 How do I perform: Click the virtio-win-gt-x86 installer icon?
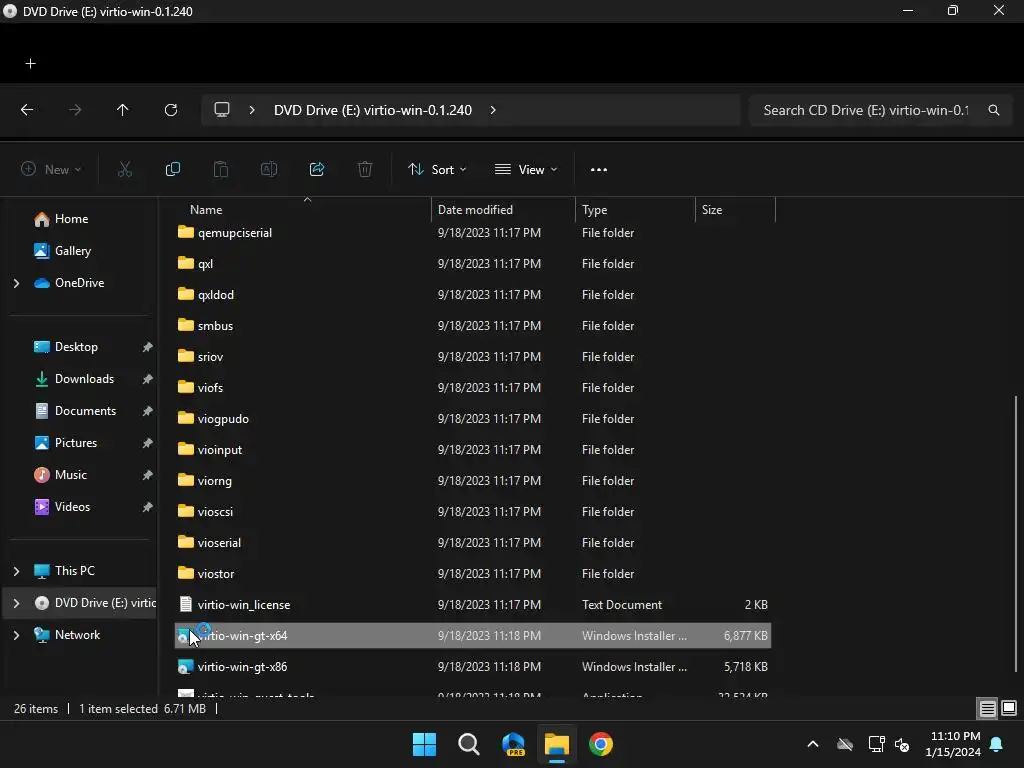pyautogui.click(x=185, y=667)
